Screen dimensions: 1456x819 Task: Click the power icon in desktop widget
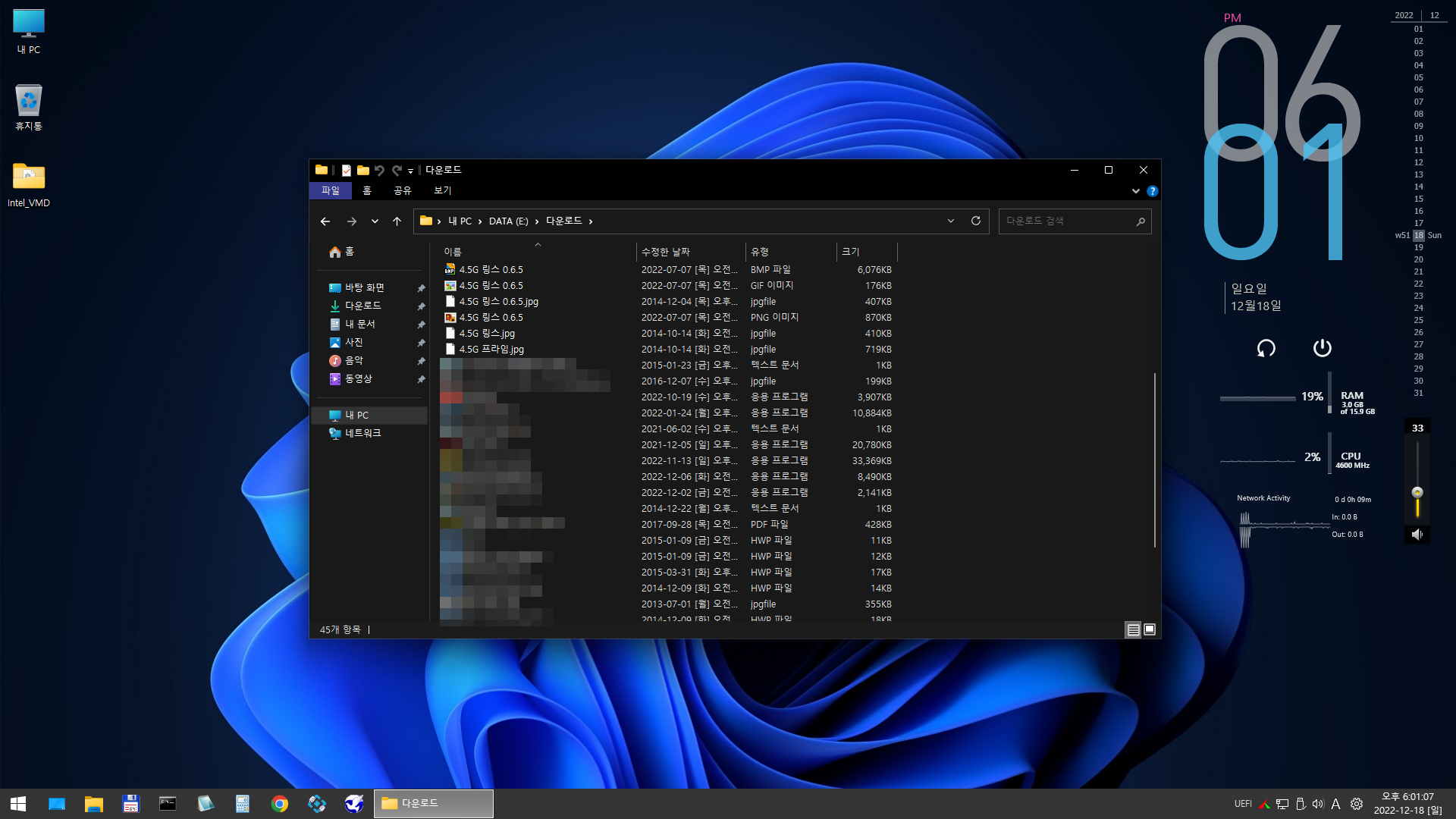pos(1322,347)
